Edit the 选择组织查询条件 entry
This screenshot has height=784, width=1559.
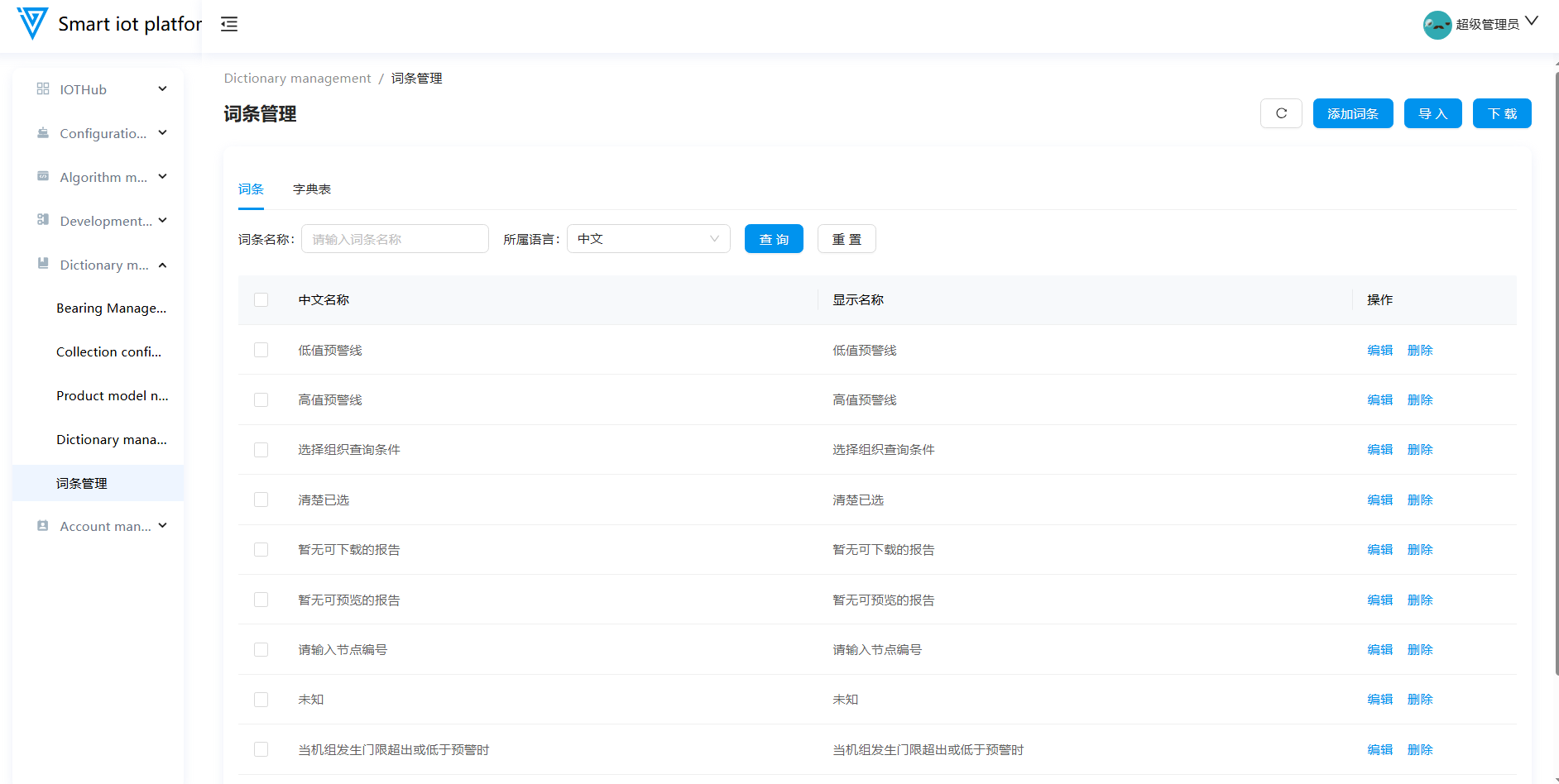[1379, 450]
